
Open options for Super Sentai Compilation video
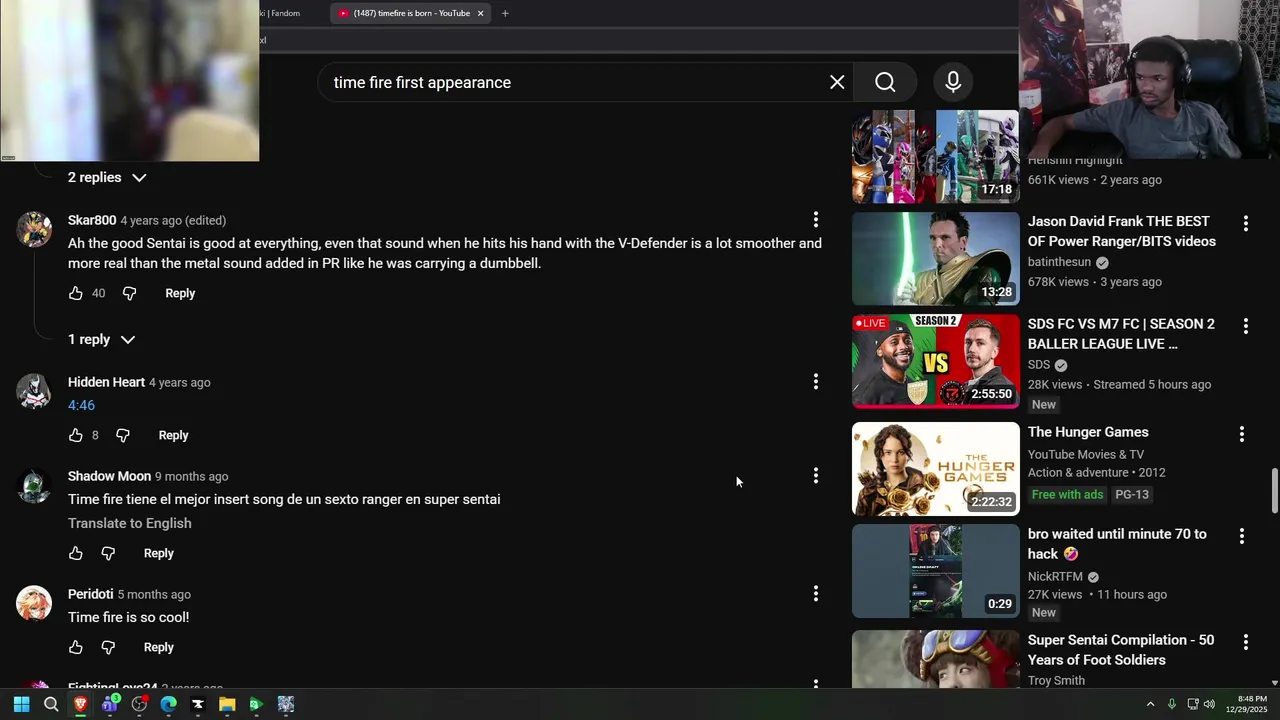point(1246,643)
